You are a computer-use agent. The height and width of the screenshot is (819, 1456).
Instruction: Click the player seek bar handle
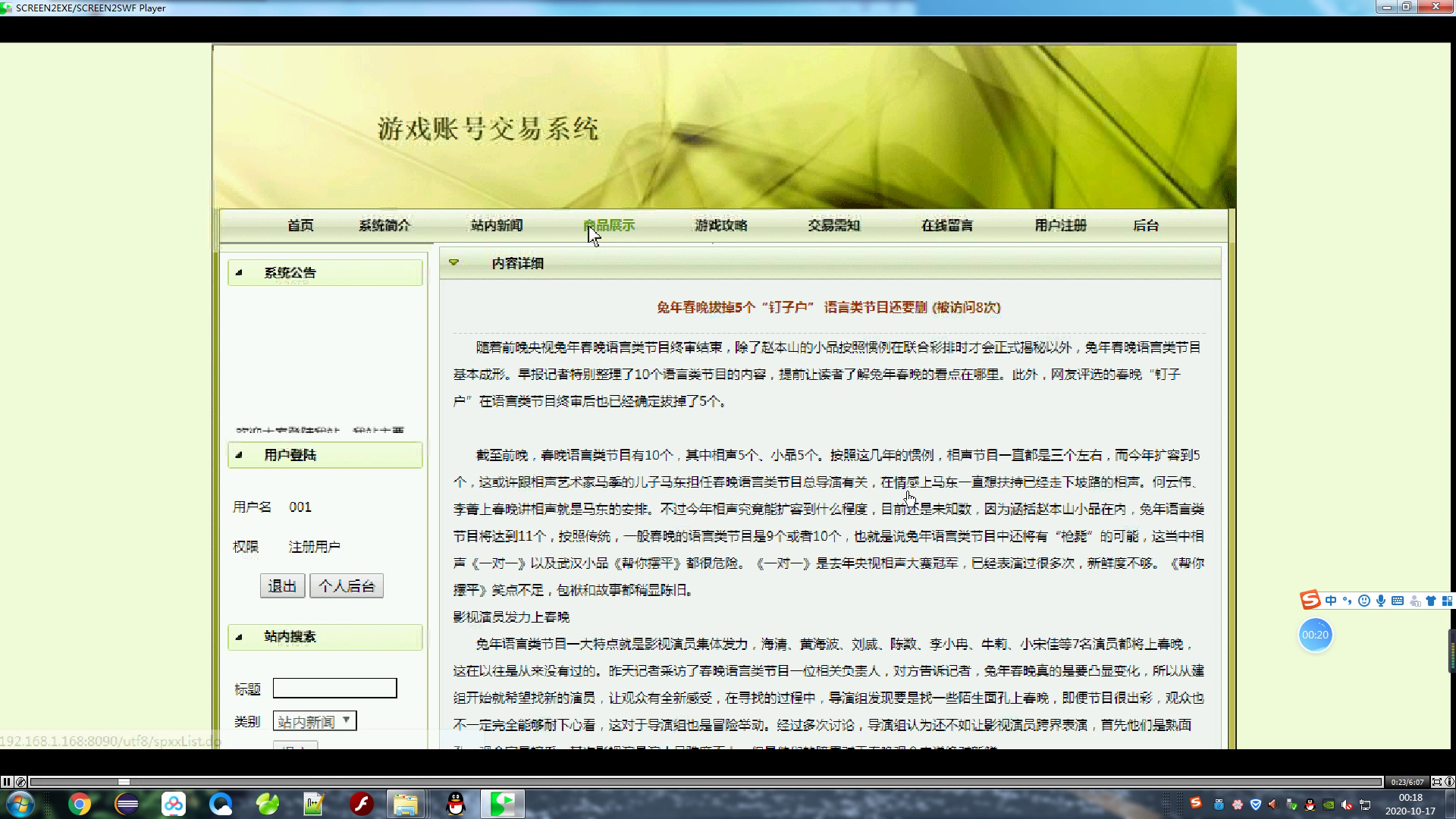124,782
